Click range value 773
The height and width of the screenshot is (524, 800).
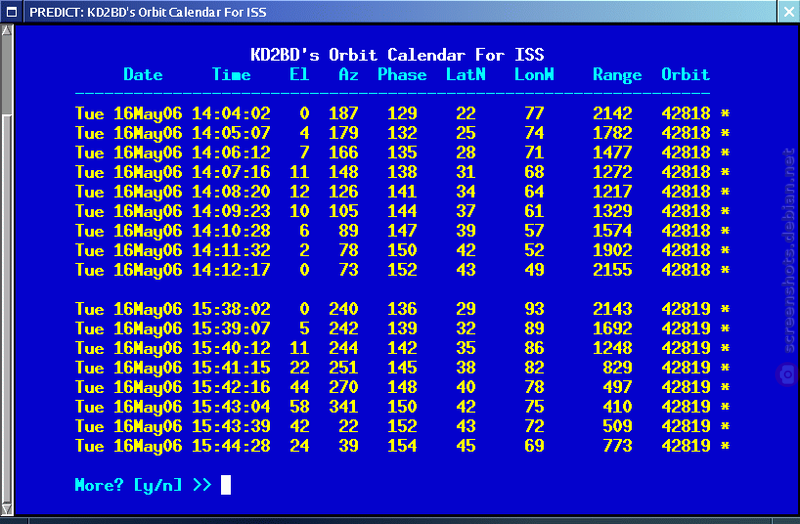(x=617, y=446)
